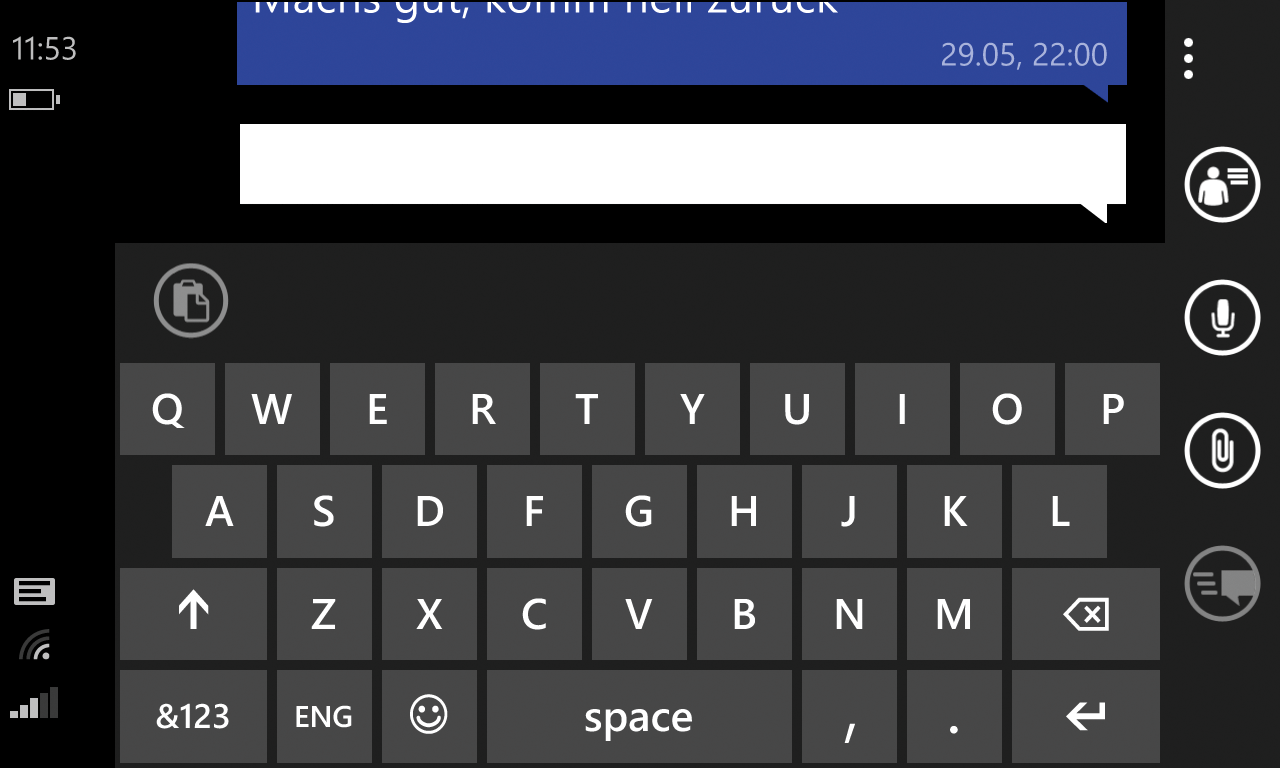1280x768 pixels.
Task: Tap the letter M key
Action: point(954,614)
